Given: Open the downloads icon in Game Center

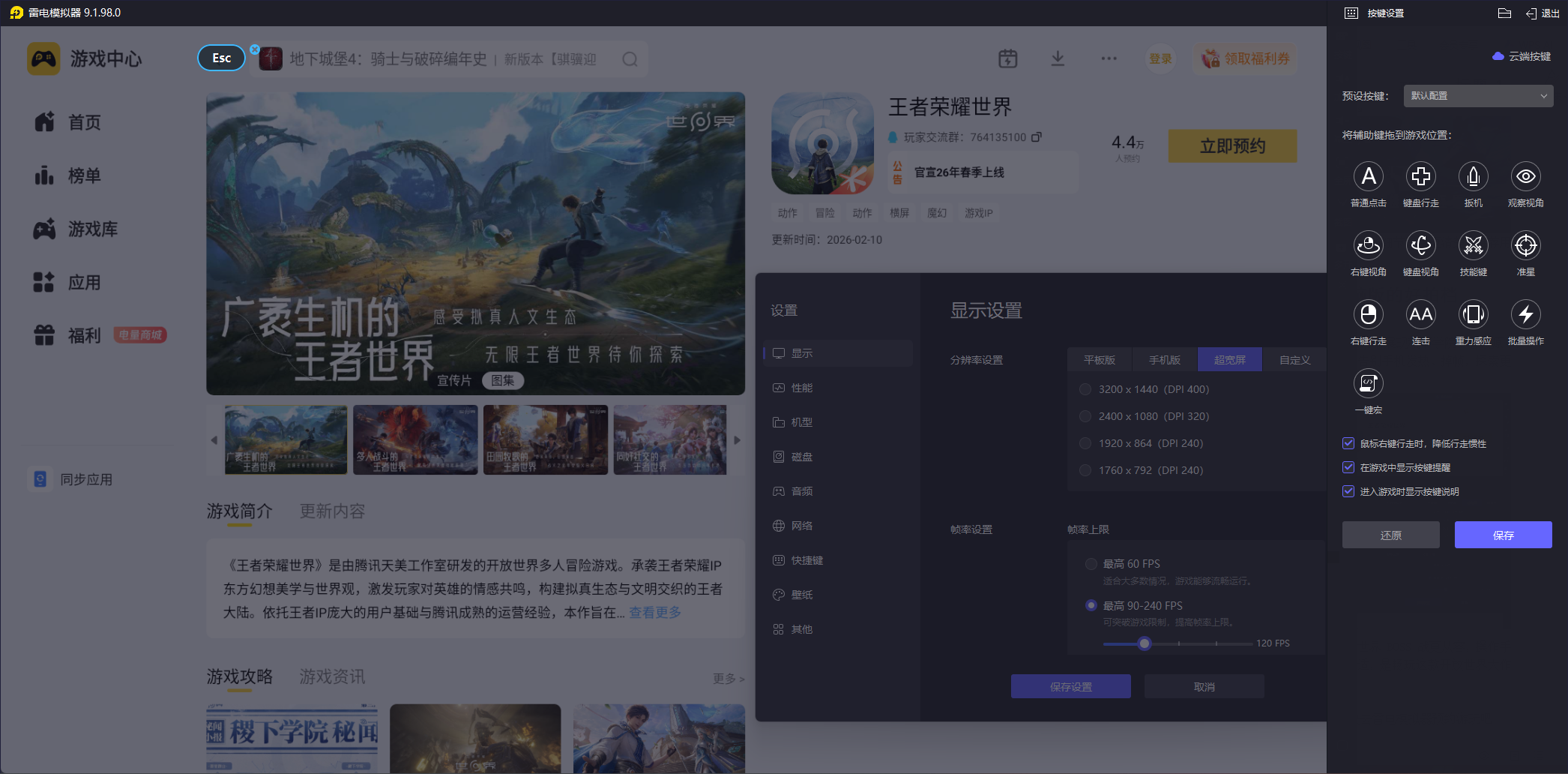Looking at the screenshot, I should click(1058, 58).
